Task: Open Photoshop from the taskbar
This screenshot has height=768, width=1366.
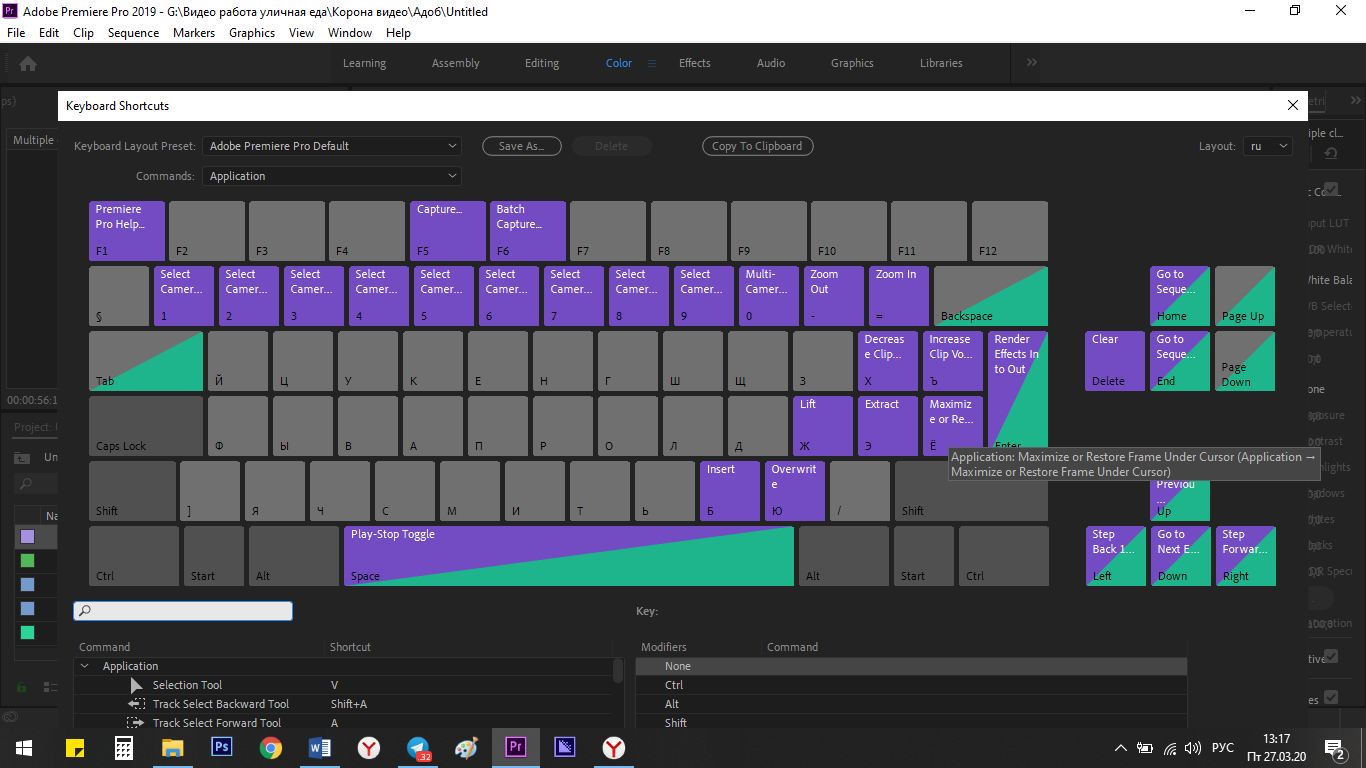Action: 222,747
